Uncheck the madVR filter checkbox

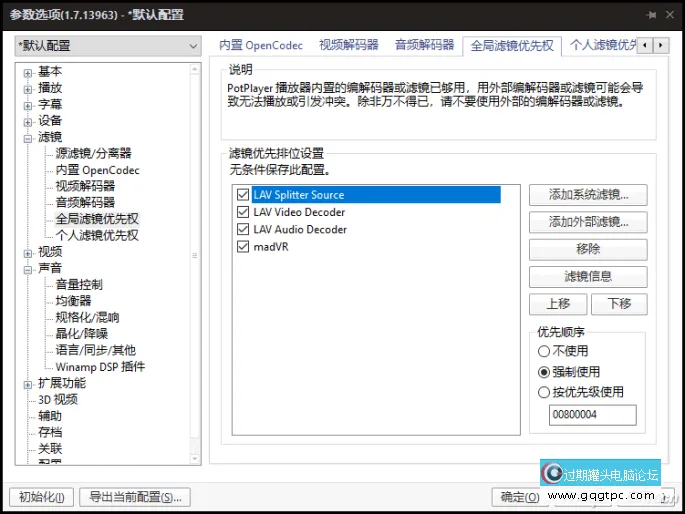pos(243,247)
